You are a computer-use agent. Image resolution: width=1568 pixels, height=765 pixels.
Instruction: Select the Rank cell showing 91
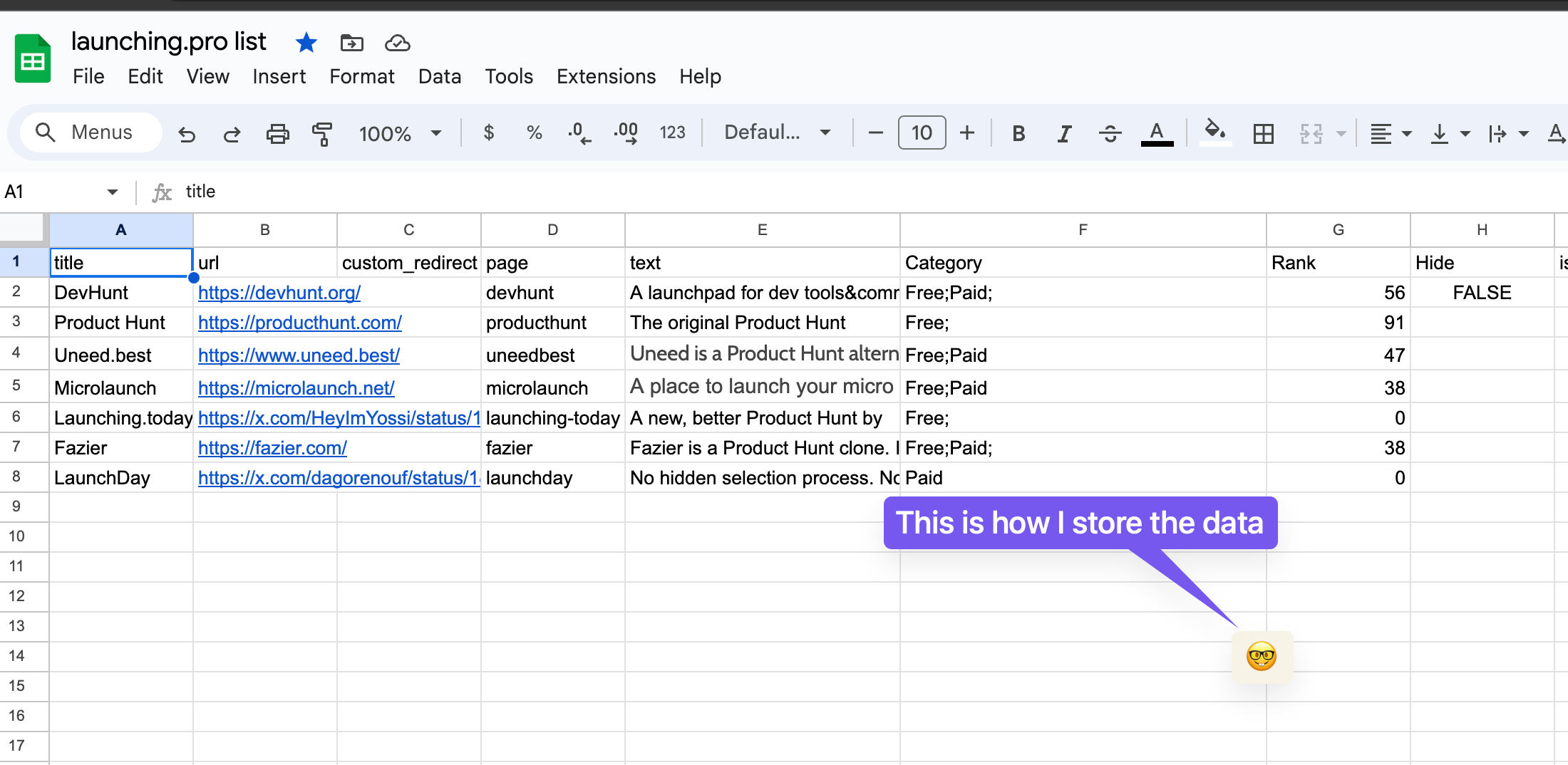(x=1339, y=323)
